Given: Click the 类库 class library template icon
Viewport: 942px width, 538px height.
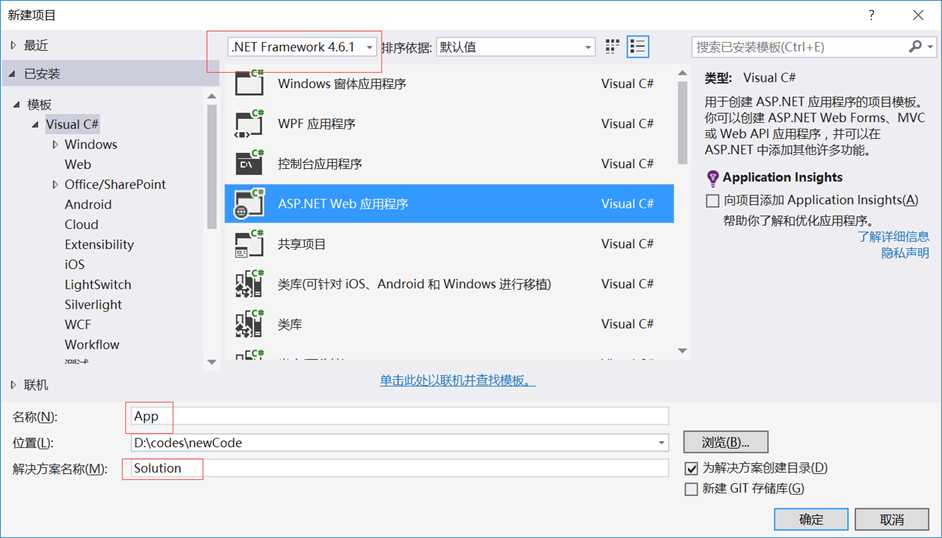Looking at the screenshot, I should (249, 324).
